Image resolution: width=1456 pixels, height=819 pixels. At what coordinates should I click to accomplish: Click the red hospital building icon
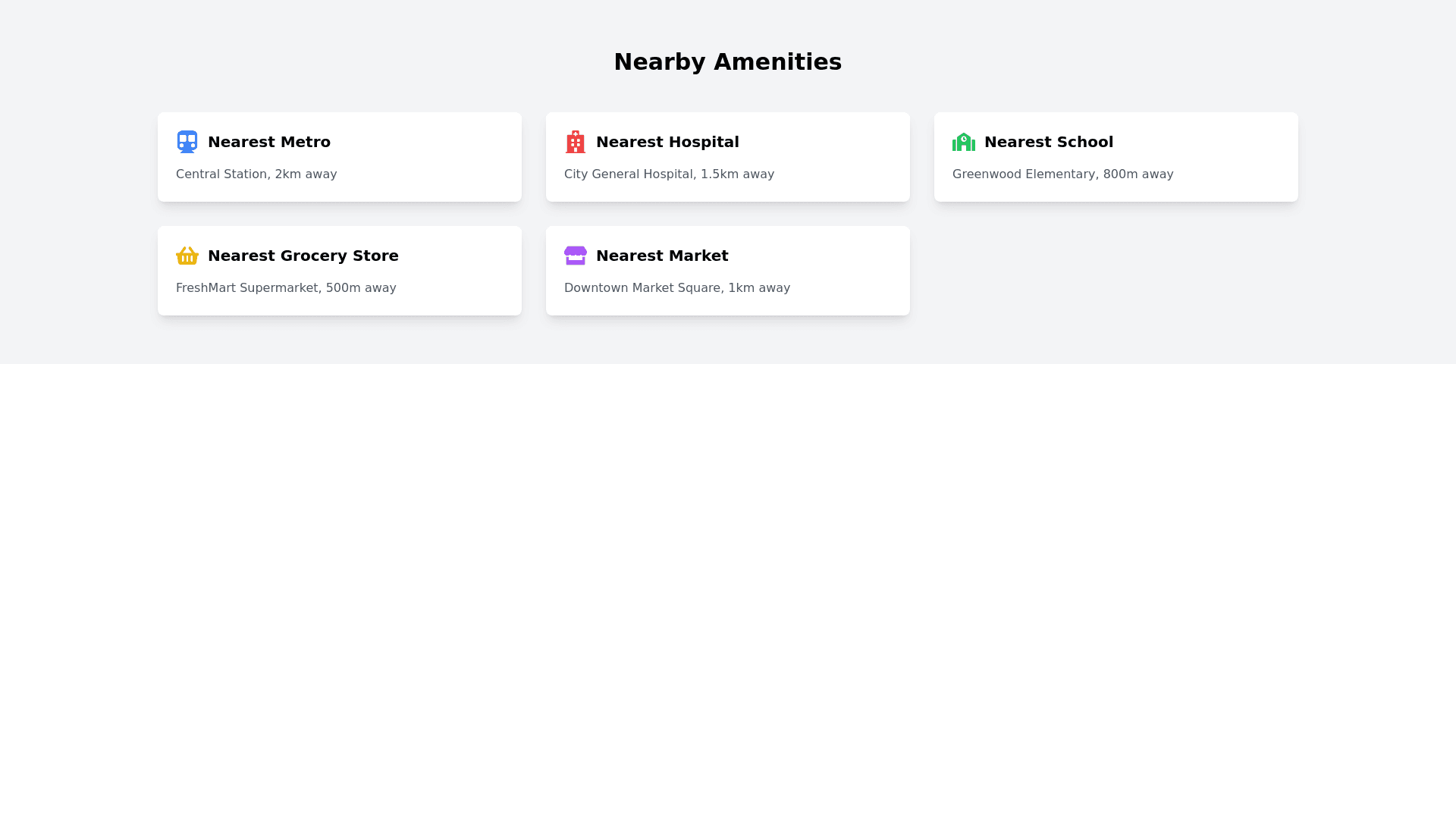pos(576,142)
